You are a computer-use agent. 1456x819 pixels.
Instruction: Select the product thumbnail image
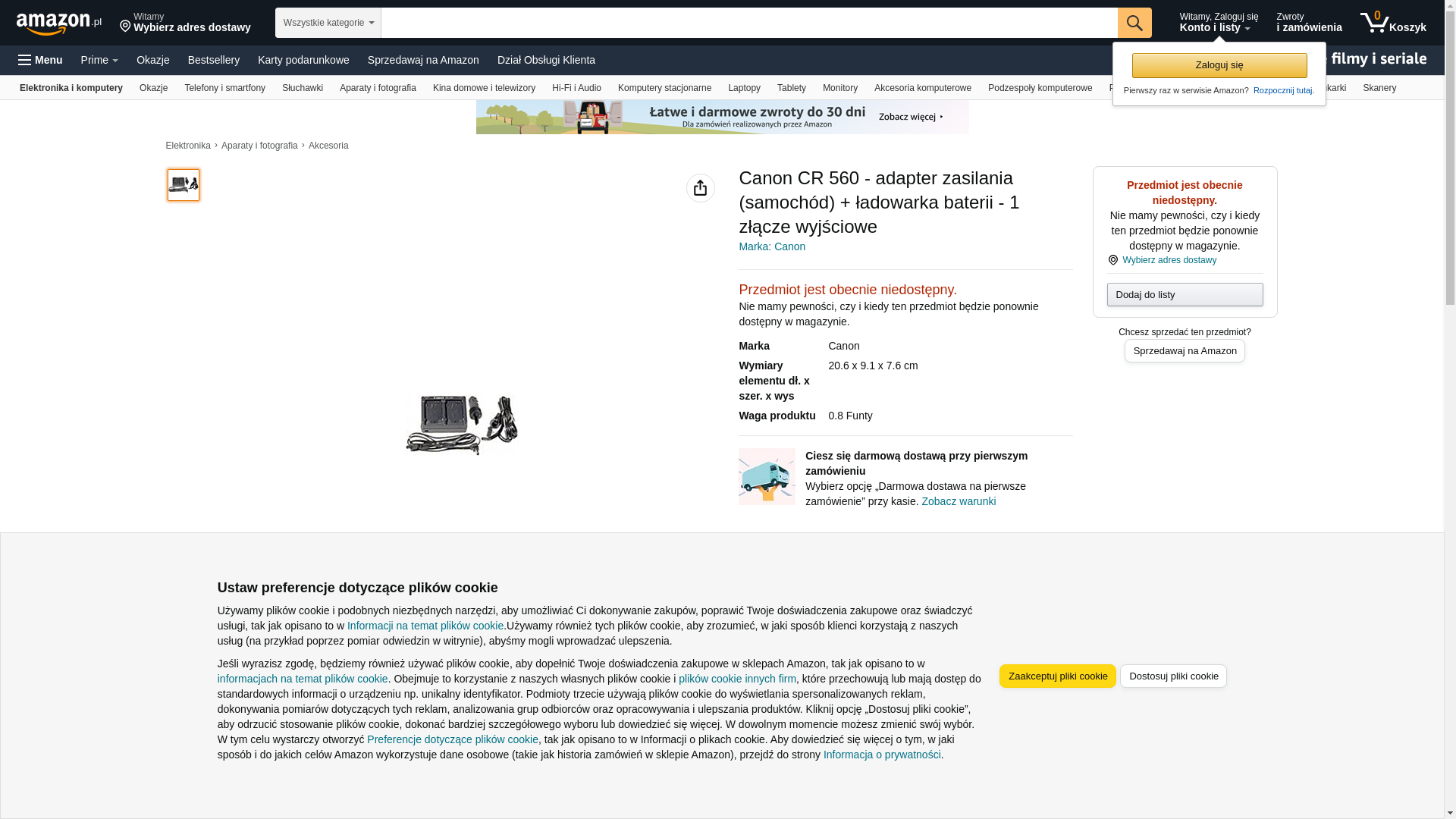pyautogui.click(x=184, y=185)
